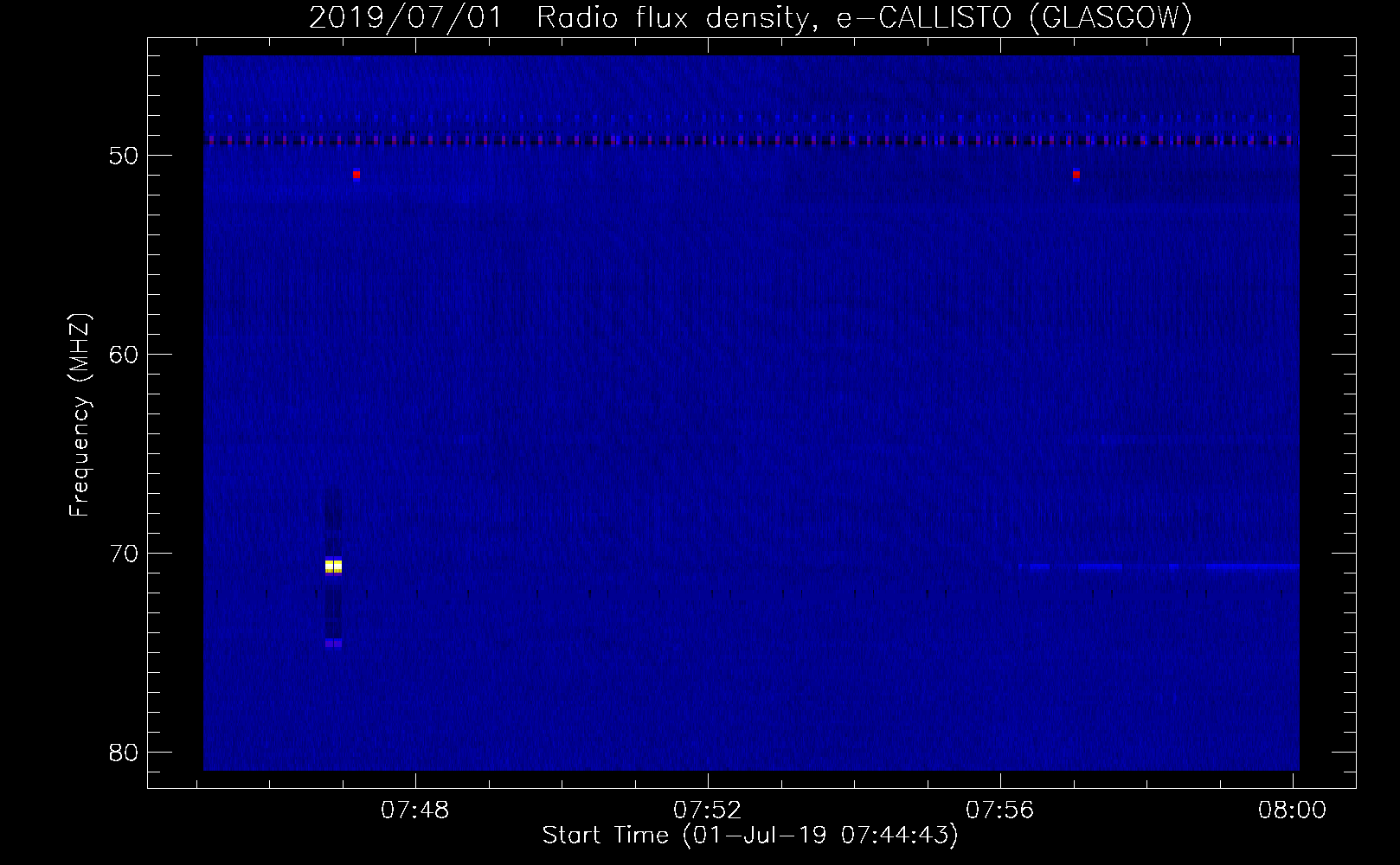
Task: Click the faint horizontal emission line near 70.7 MHz
Action: click(x=1159, y=567)
